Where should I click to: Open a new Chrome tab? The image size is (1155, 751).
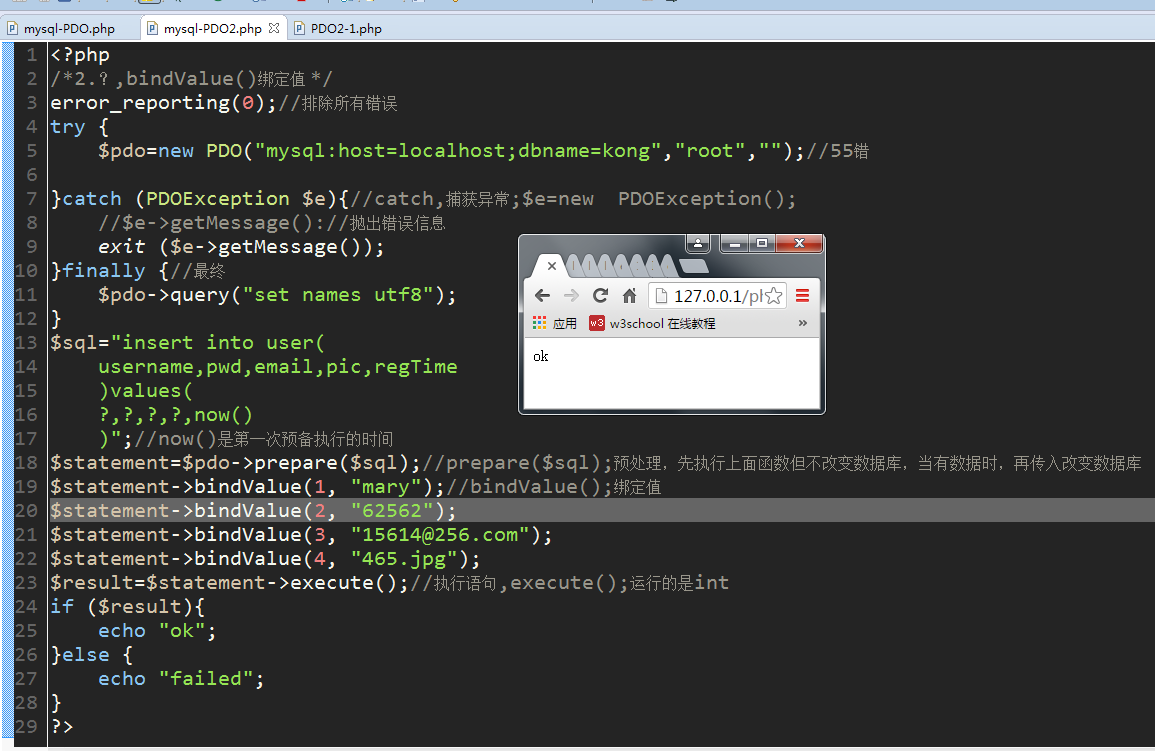click(693, 266)
